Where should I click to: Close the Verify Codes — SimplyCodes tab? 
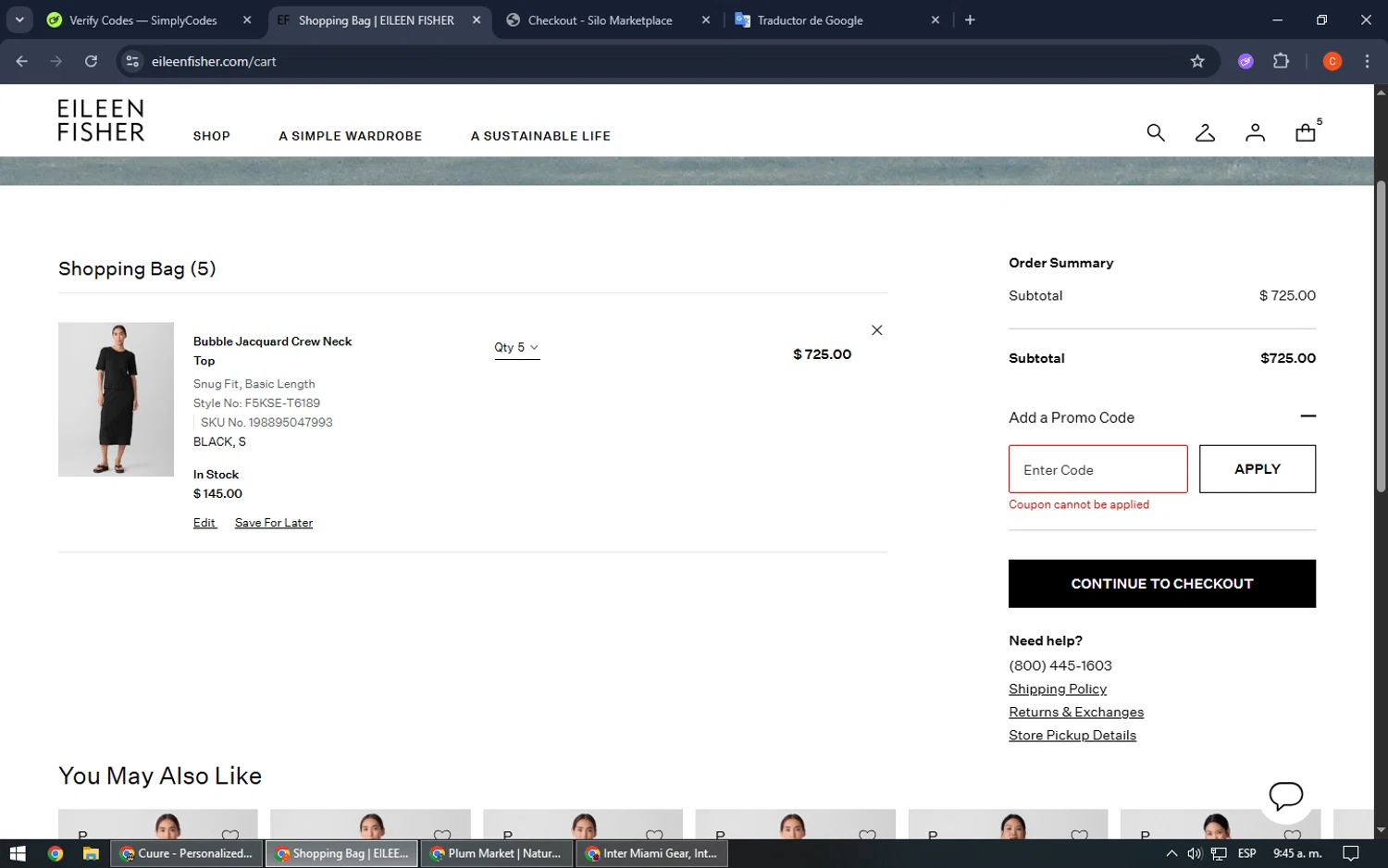(247, 19)
